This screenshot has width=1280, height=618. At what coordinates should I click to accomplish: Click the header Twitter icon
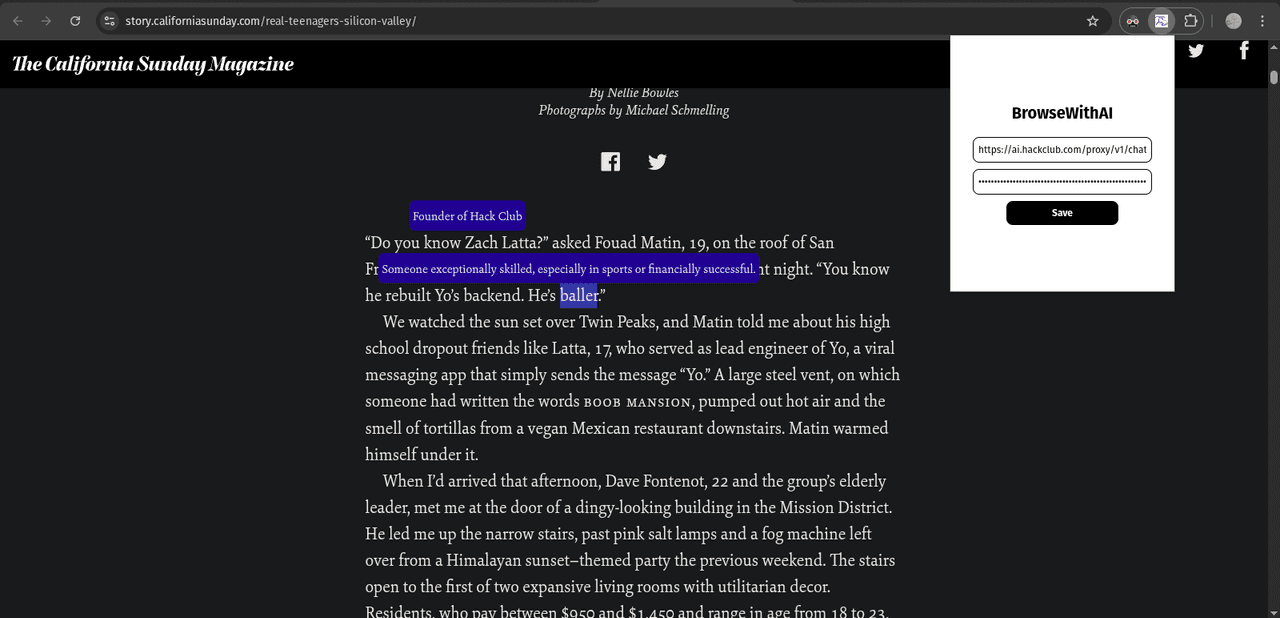coord(1196,51)
